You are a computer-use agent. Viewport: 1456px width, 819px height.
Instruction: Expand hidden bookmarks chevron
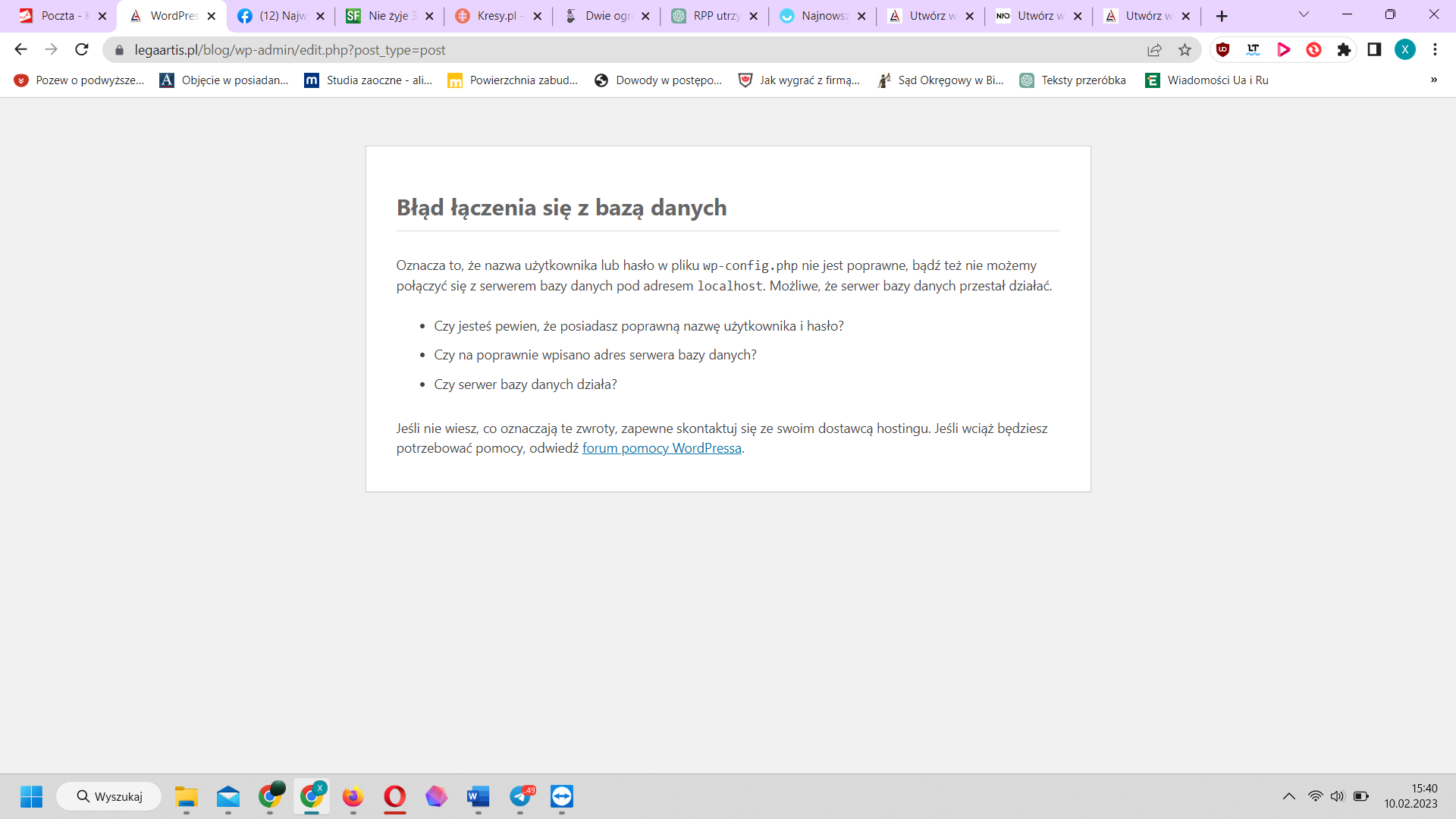tap(1433, 80)
